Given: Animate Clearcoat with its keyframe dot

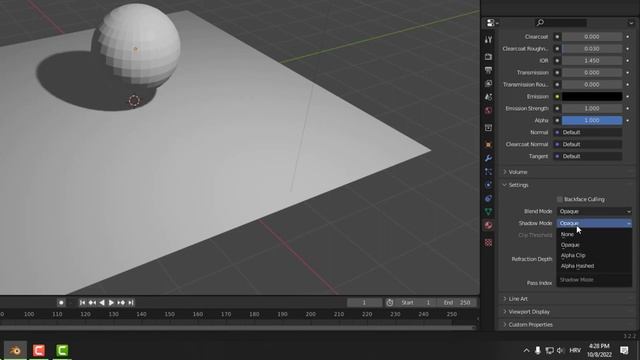Looking at the screenshot, I should click(628, 37).
